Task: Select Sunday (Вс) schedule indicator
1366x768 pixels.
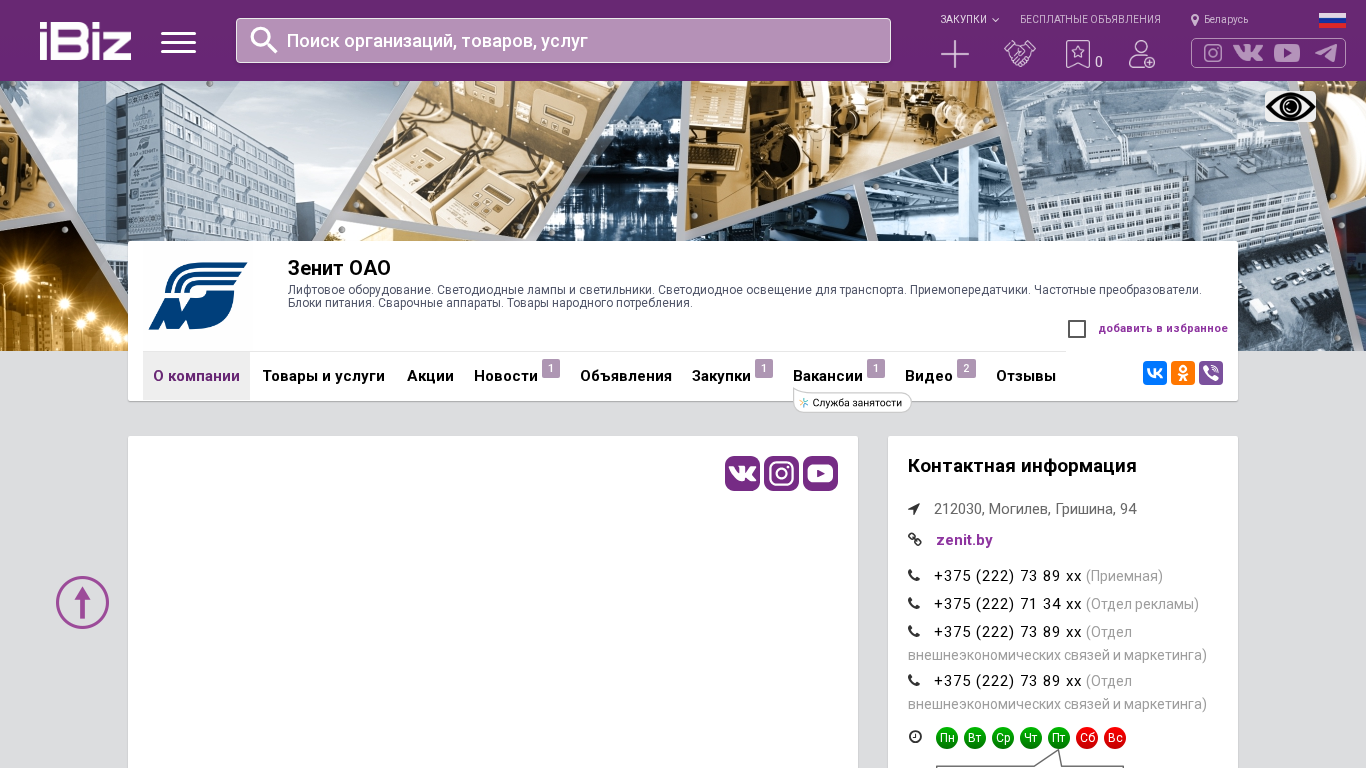Action: click(1115, 738)
